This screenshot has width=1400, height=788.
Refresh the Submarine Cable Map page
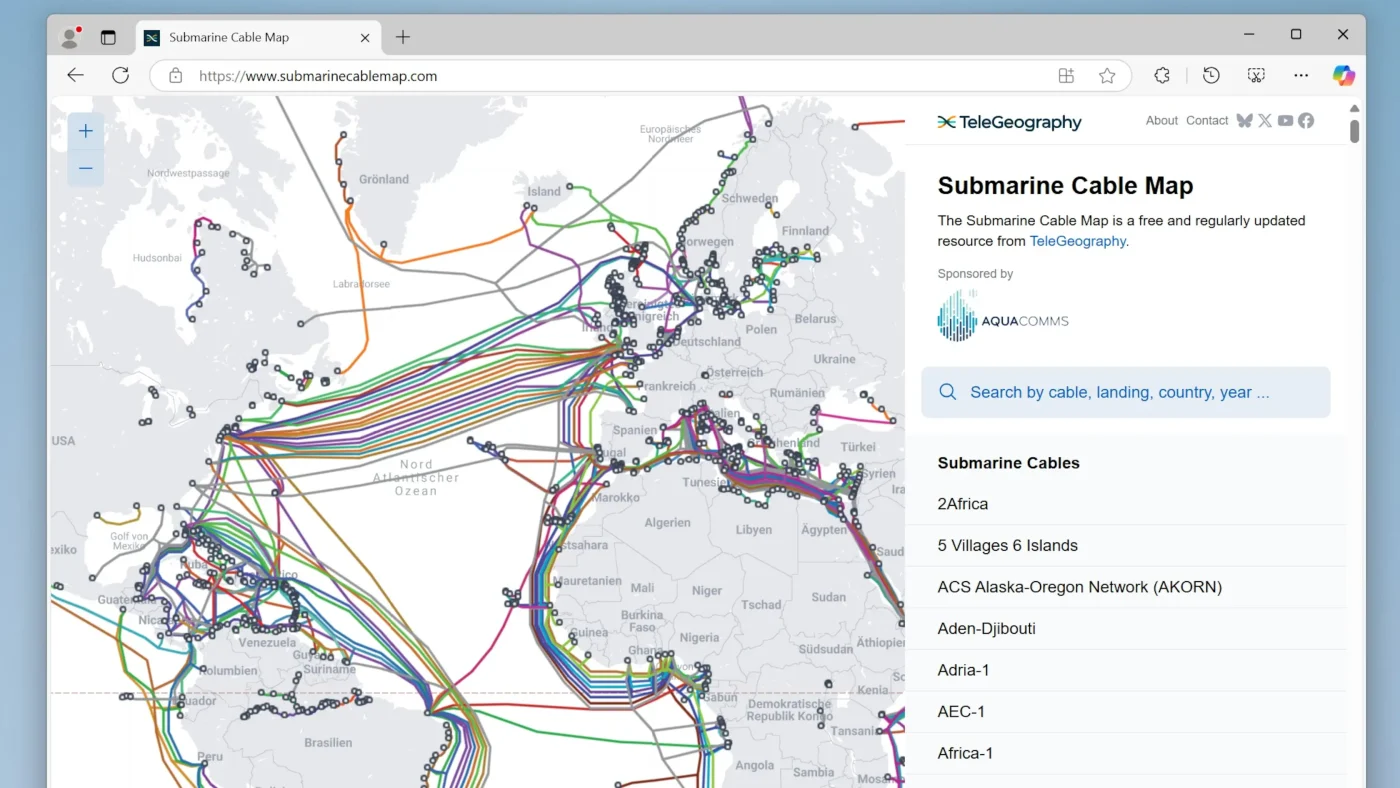(120, 75)
